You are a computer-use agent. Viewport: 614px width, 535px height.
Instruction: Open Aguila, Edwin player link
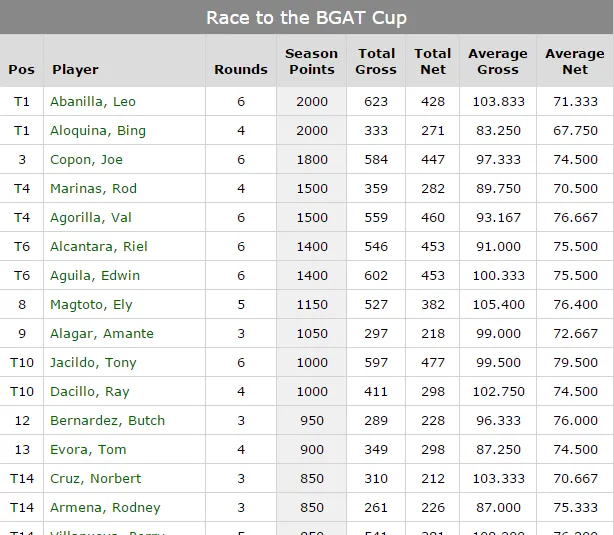tap(96, 276)
